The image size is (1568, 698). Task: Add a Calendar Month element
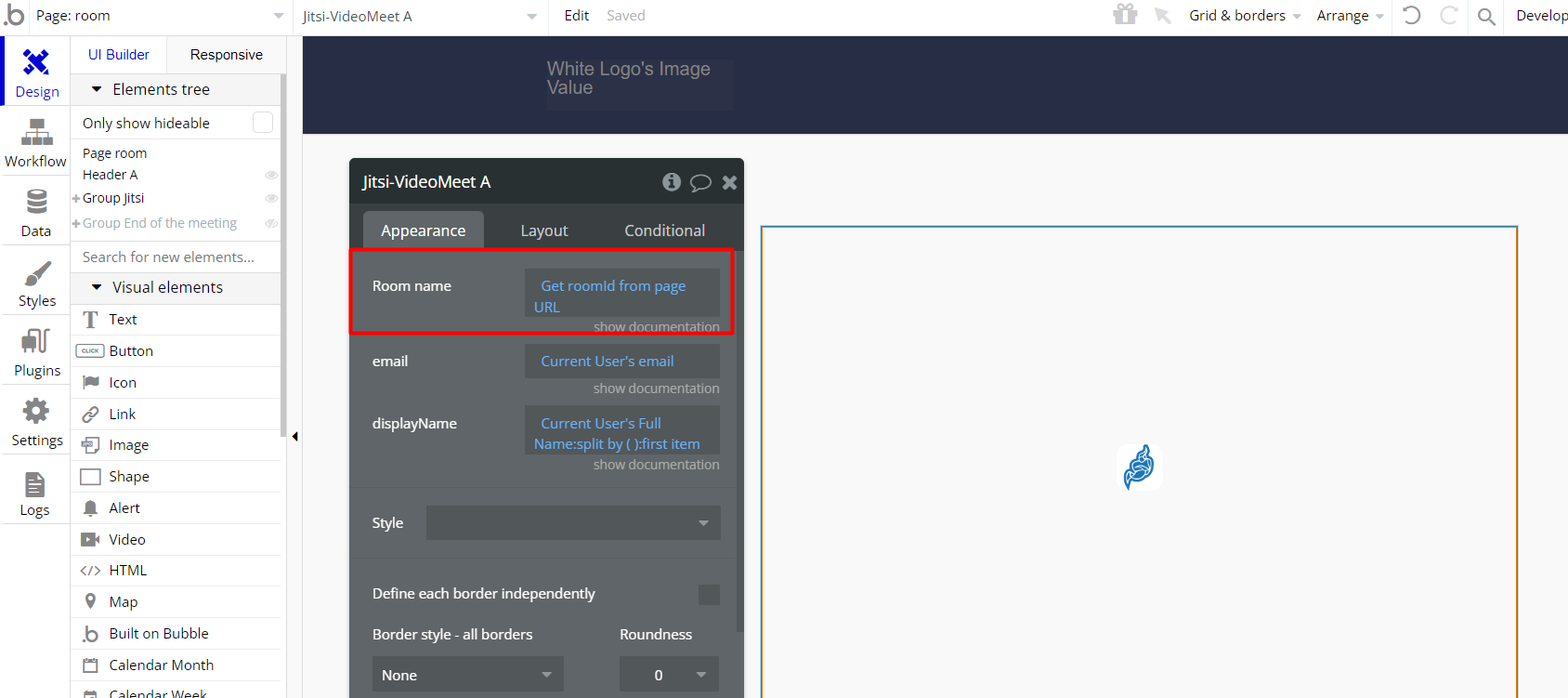(x=176, y=665)
